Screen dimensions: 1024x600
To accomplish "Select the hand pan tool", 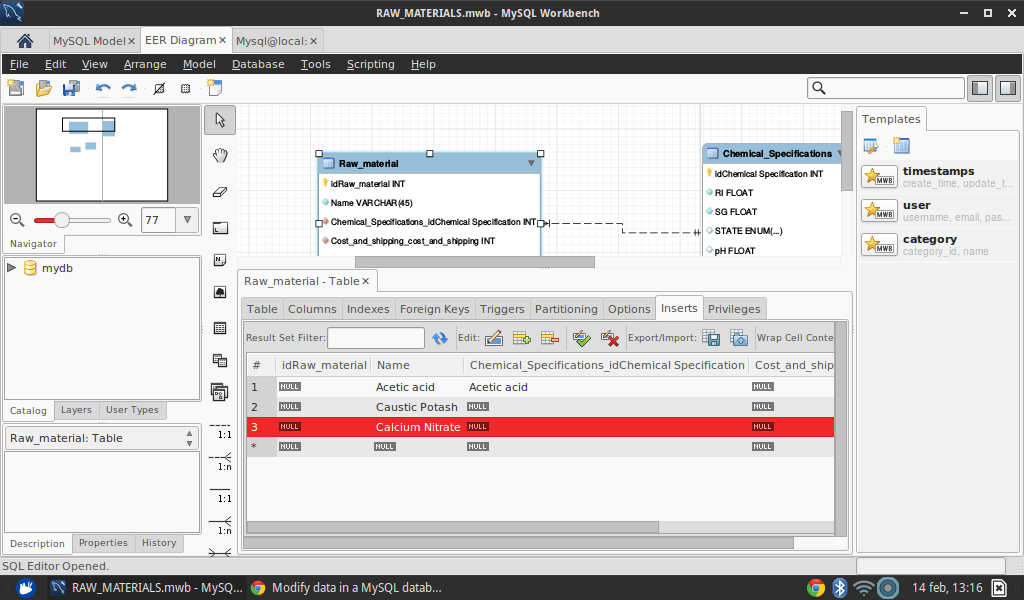I will pos(220,155).
